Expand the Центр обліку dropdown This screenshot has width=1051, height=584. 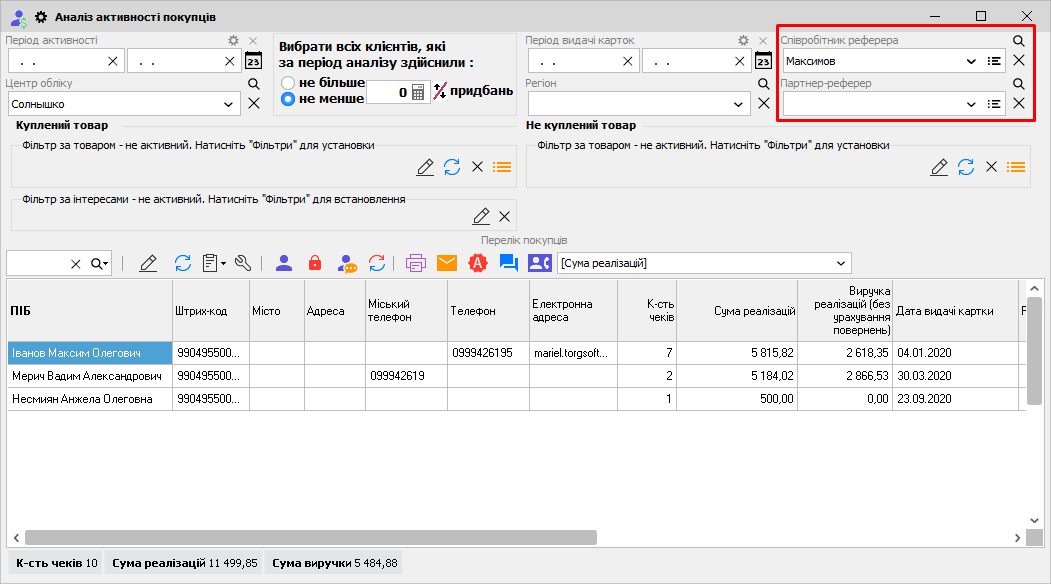tap(231, 103)
